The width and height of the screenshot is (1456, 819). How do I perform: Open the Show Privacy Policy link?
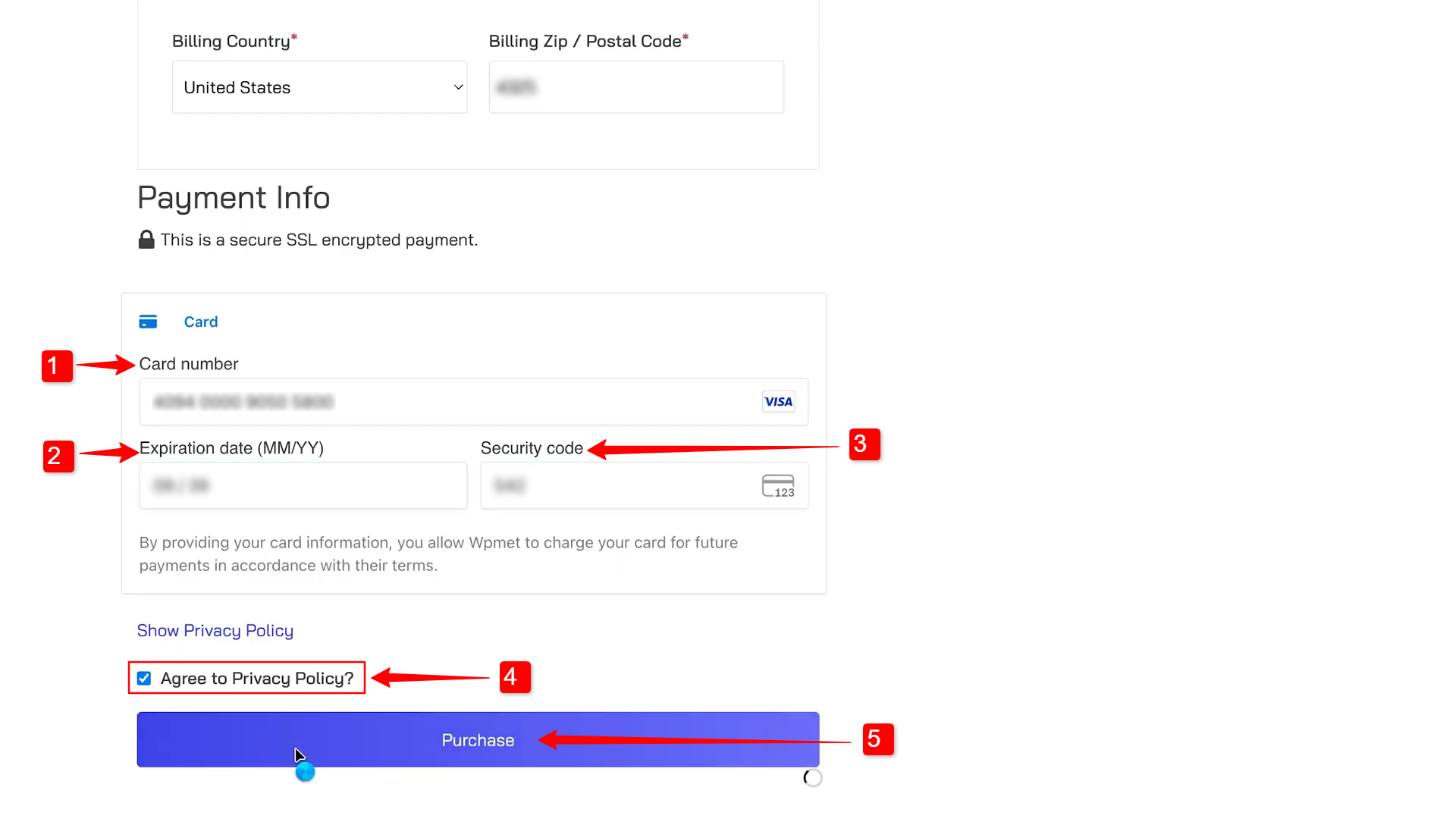pos(215,631)
